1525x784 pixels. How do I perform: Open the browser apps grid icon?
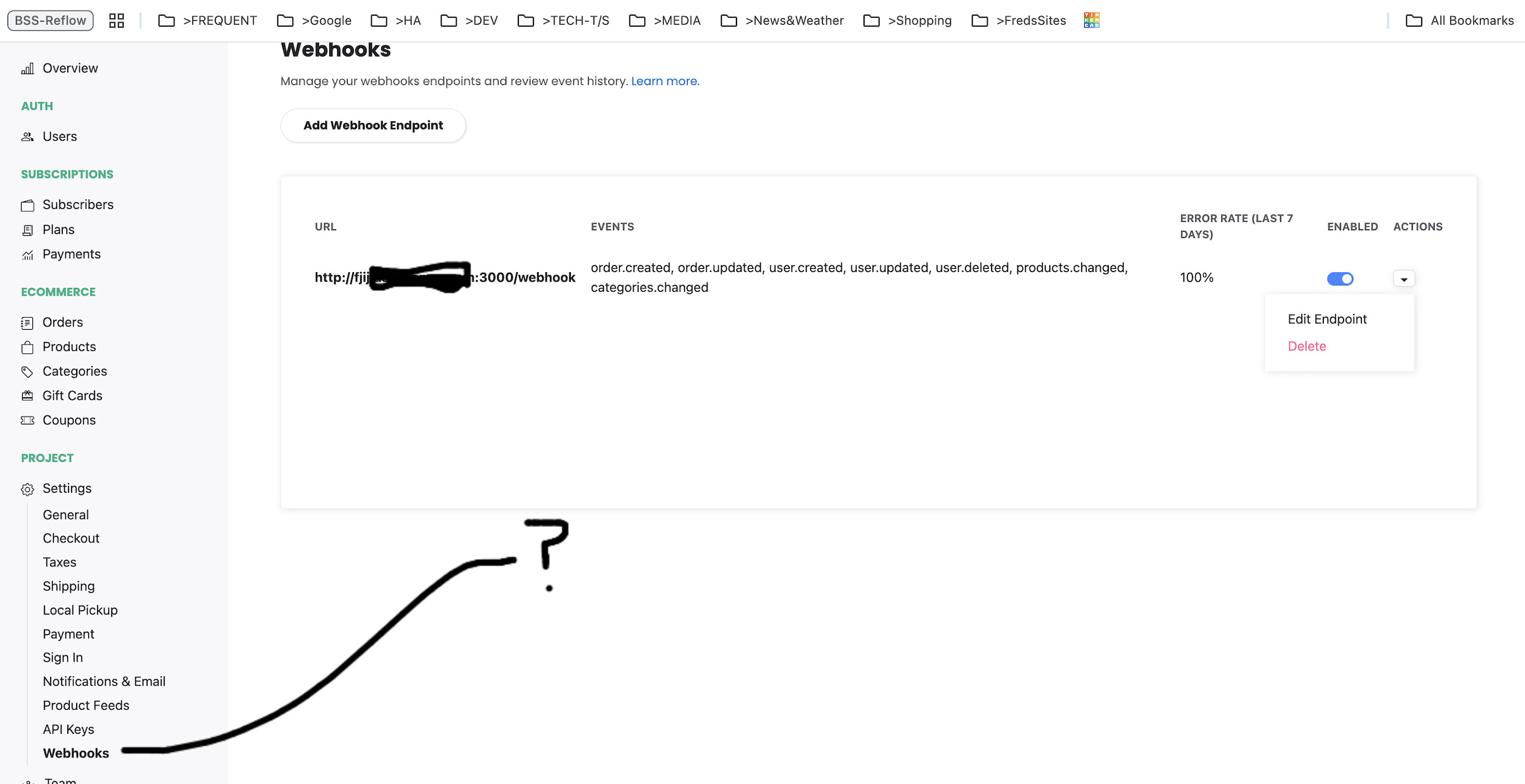pos(117,20)
